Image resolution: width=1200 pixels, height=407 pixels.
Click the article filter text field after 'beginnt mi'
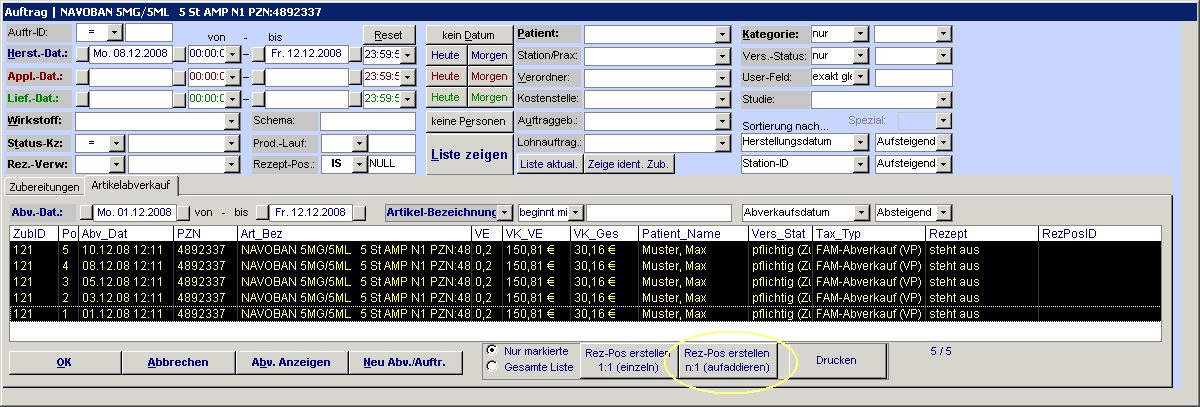(658, 212)
